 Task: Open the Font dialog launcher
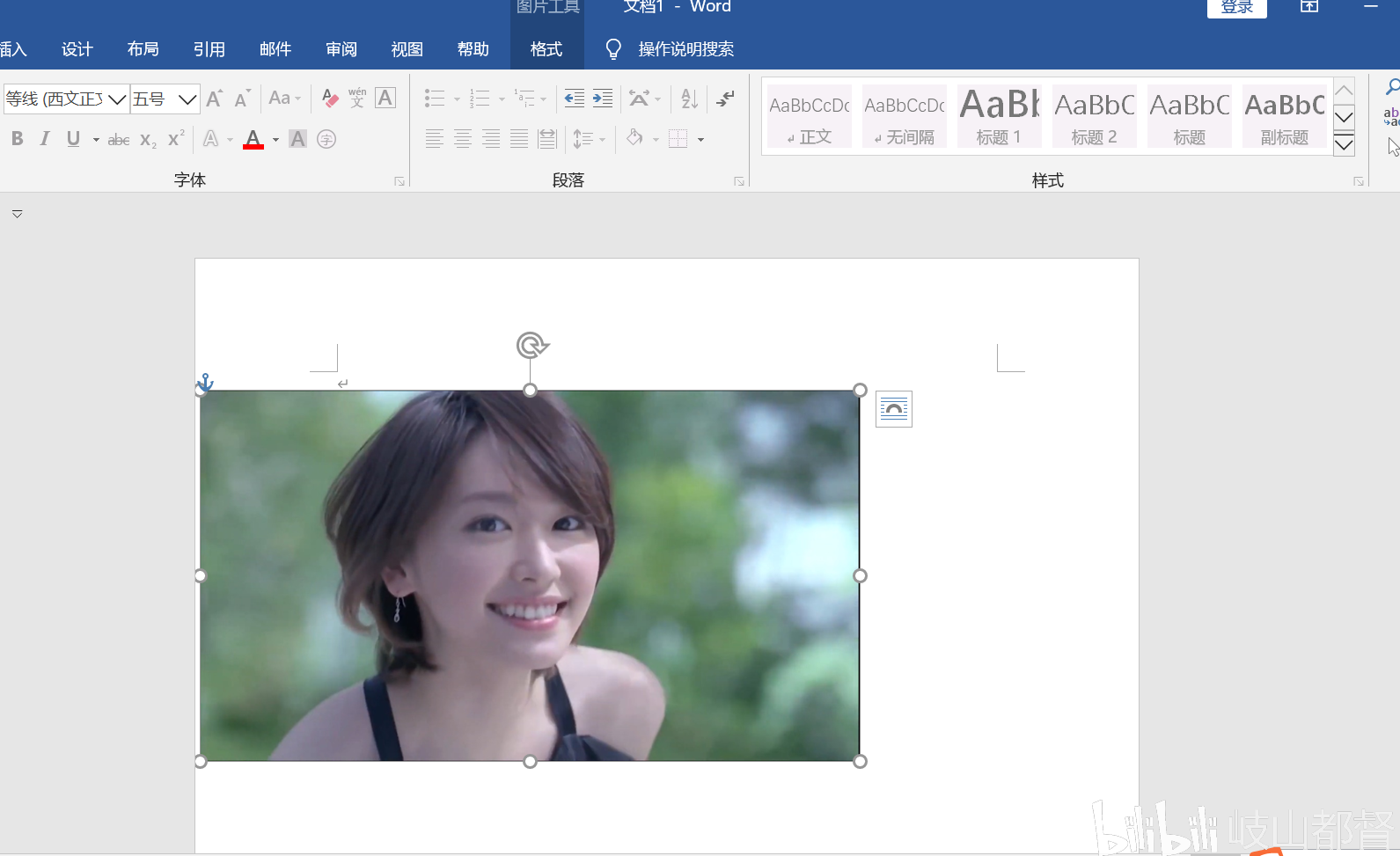click(x=399, y=181)
